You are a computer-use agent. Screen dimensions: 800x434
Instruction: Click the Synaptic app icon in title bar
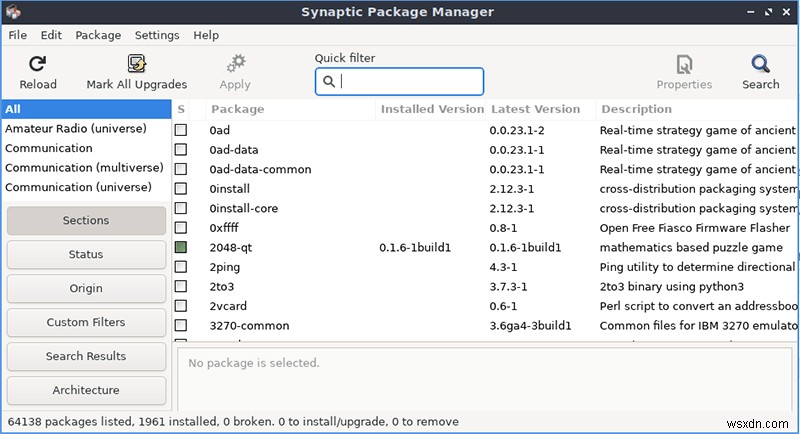tap(13, 11)
